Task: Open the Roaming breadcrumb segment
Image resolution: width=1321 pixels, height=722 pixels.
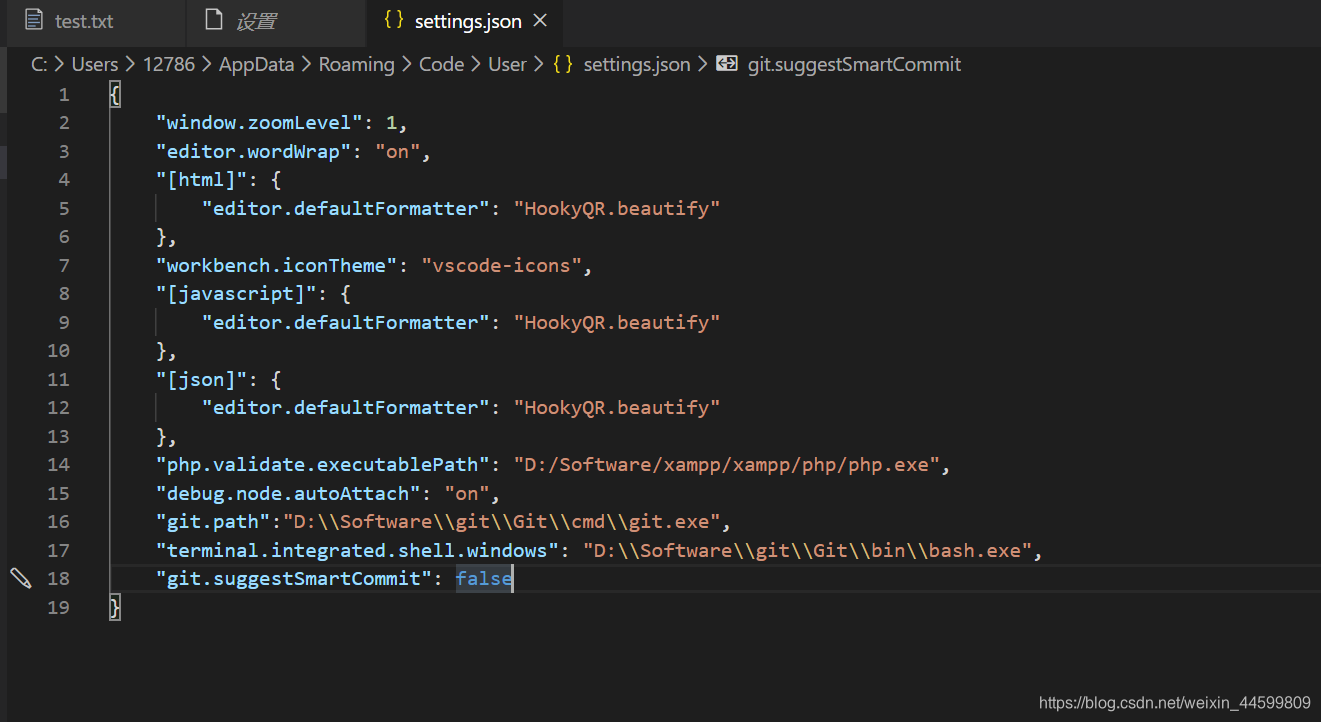Action: pos(356,64)
